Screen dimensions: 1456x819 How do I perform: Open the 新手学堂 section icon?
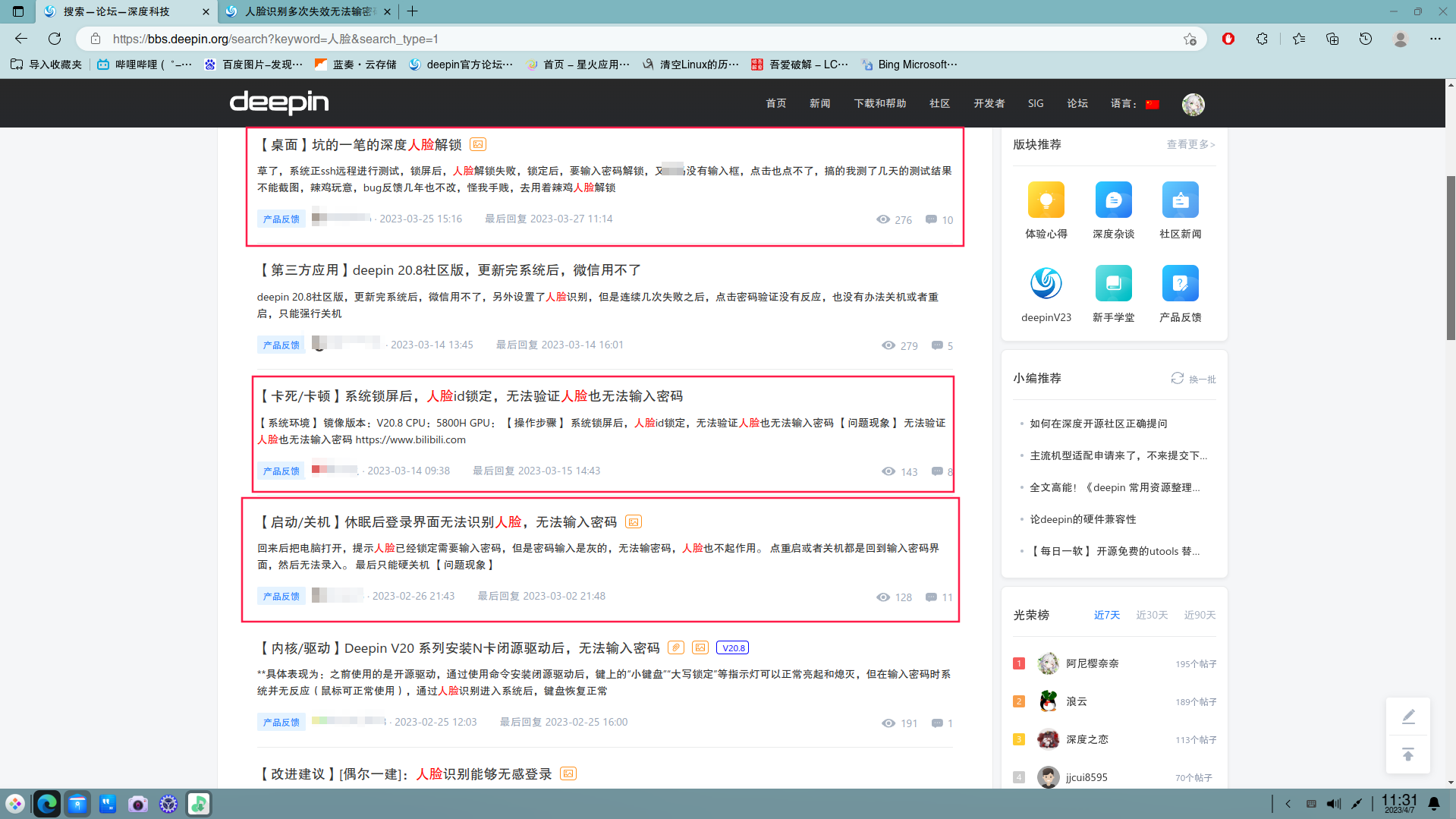tap(1112, 283)
